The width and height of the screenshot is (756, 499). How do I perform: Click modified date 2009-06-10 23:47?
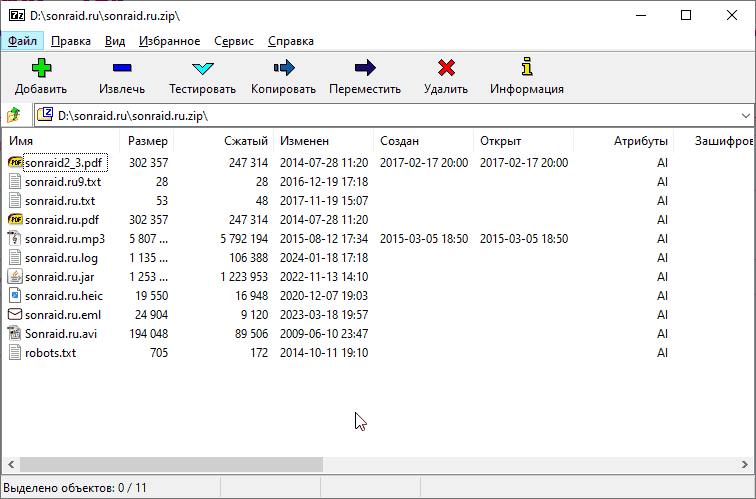click(x=324, y=334)
